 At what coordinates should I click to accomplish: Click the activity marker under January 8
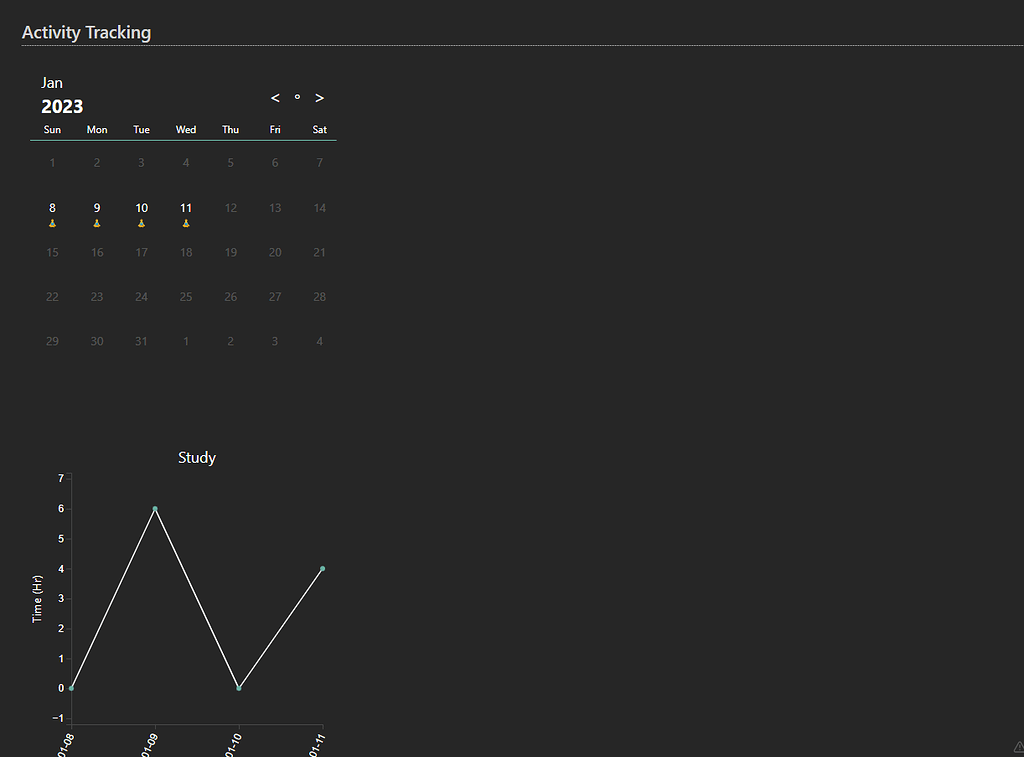coord(52,223)
